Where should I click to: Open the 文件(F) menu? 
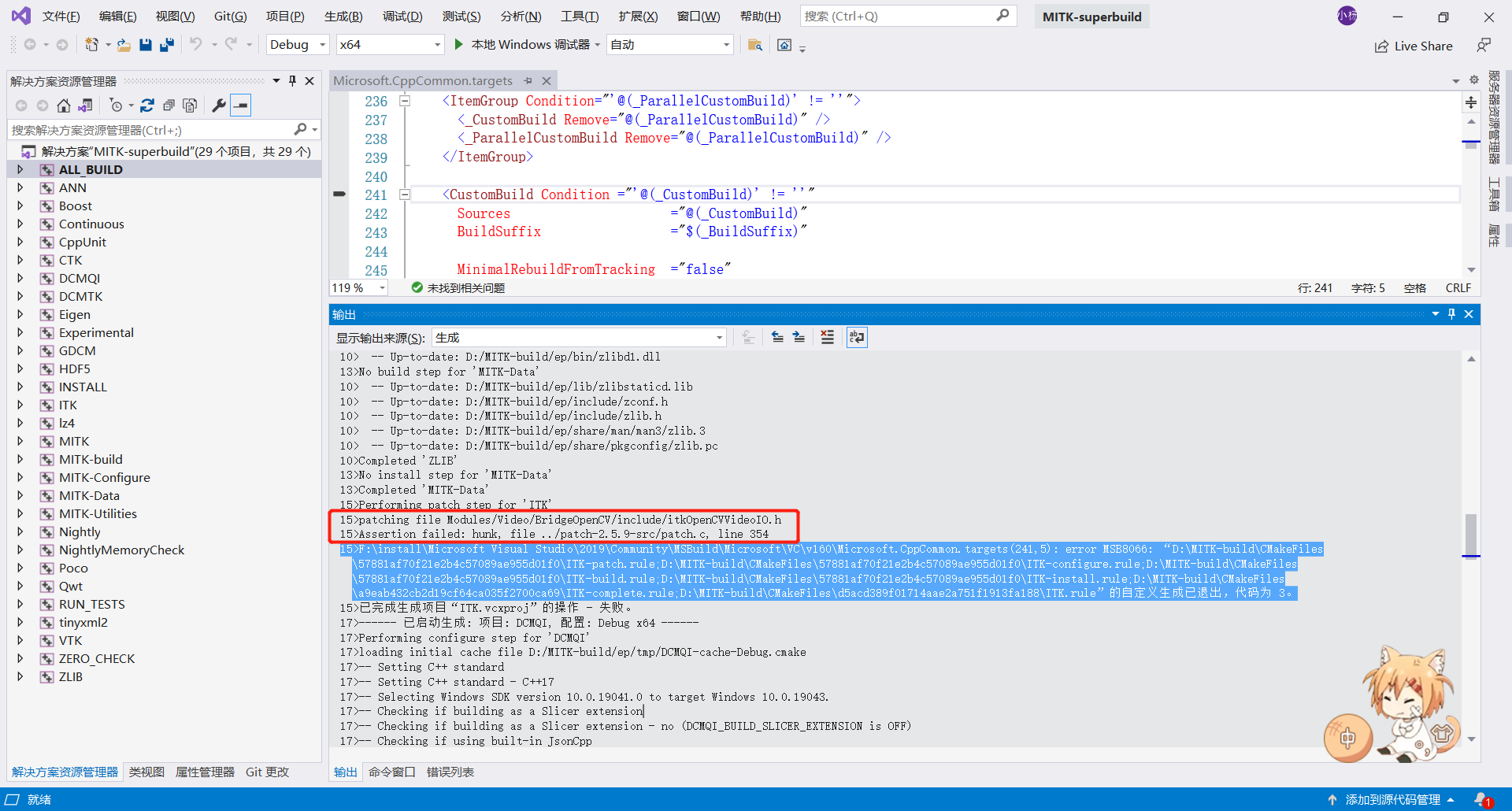(61, 16)
